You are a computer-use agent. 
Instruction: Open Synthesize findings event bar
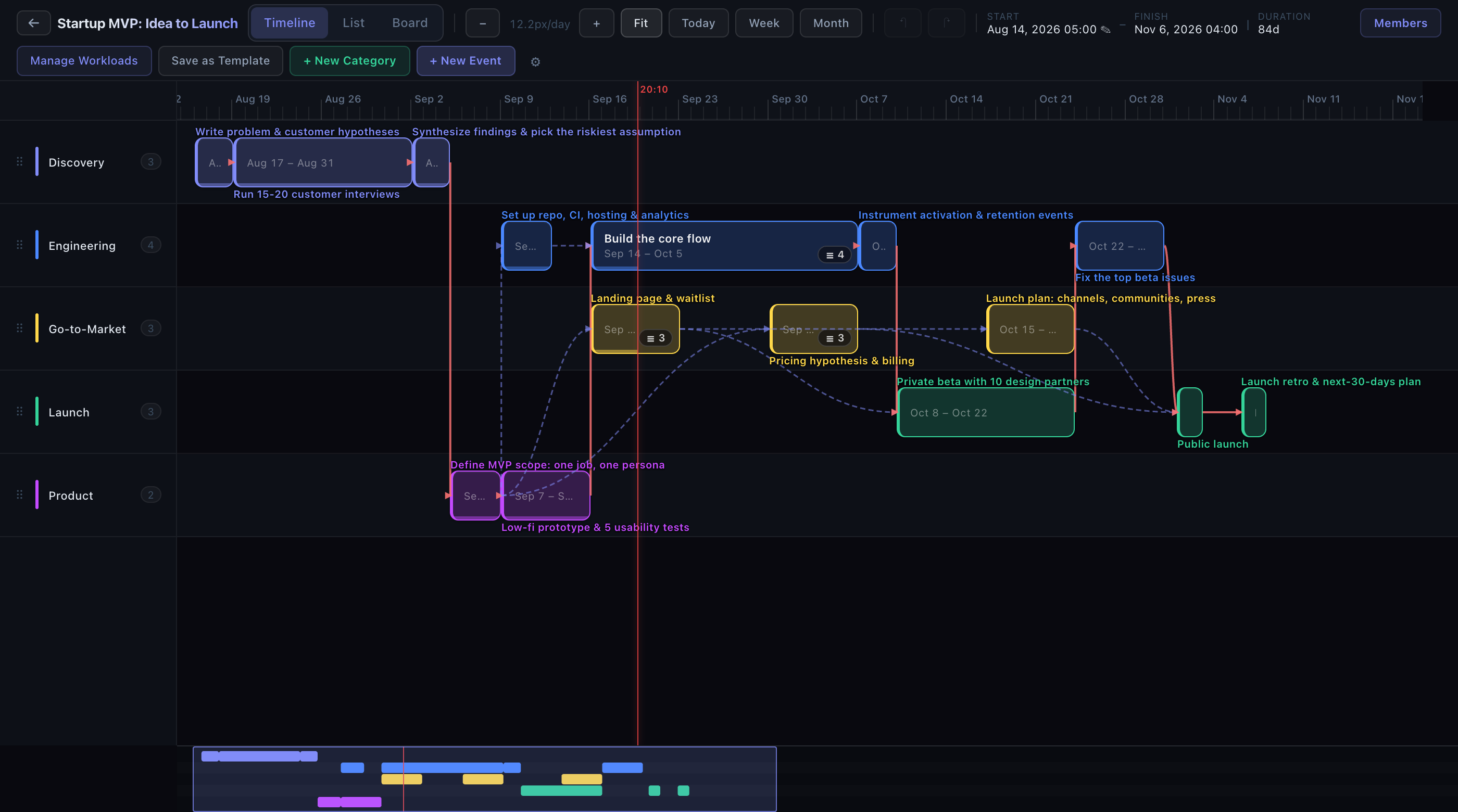tap(431, 162)
